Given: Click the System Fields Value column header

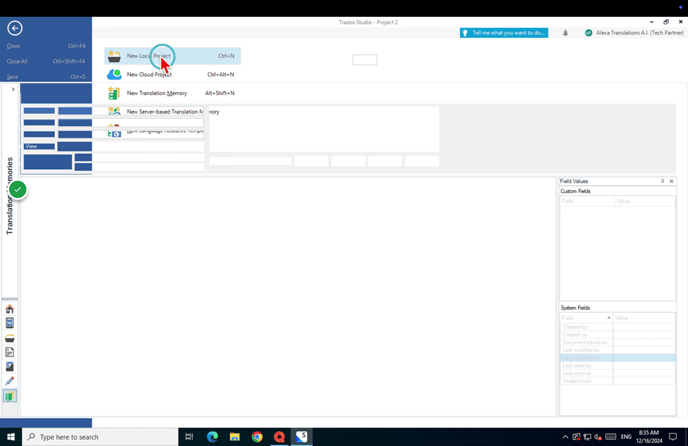Looking at the screenshot, I should coord(644,317).
